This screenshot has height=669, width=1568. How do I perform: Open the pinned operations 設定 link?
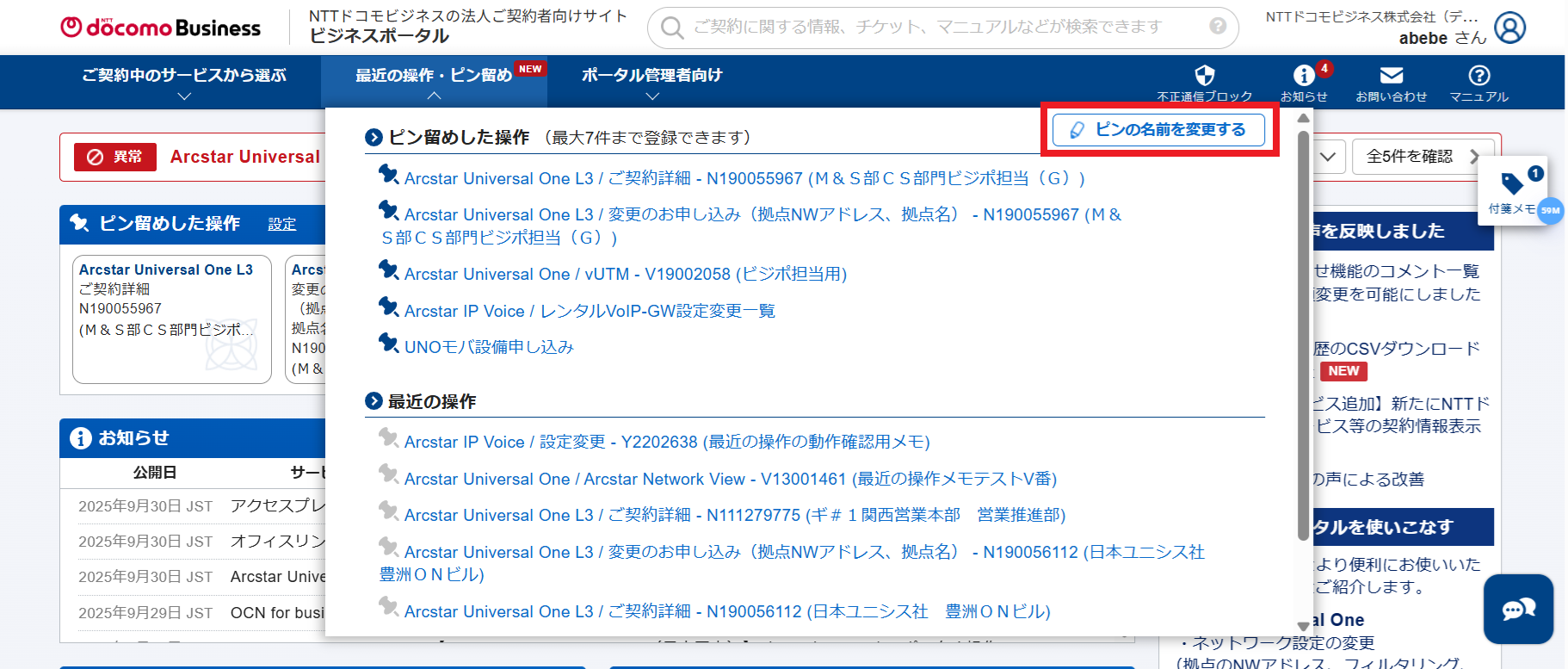[x=281, y=224]
